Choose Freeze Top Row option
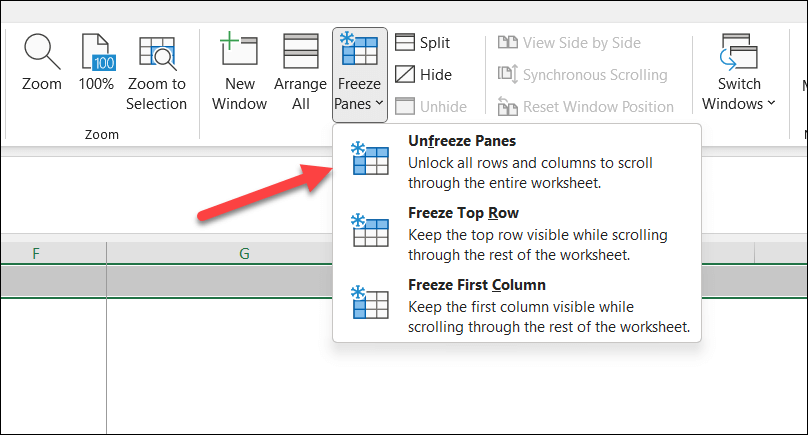The height and width of the screenshot is (435, 808). coord(463,213)
